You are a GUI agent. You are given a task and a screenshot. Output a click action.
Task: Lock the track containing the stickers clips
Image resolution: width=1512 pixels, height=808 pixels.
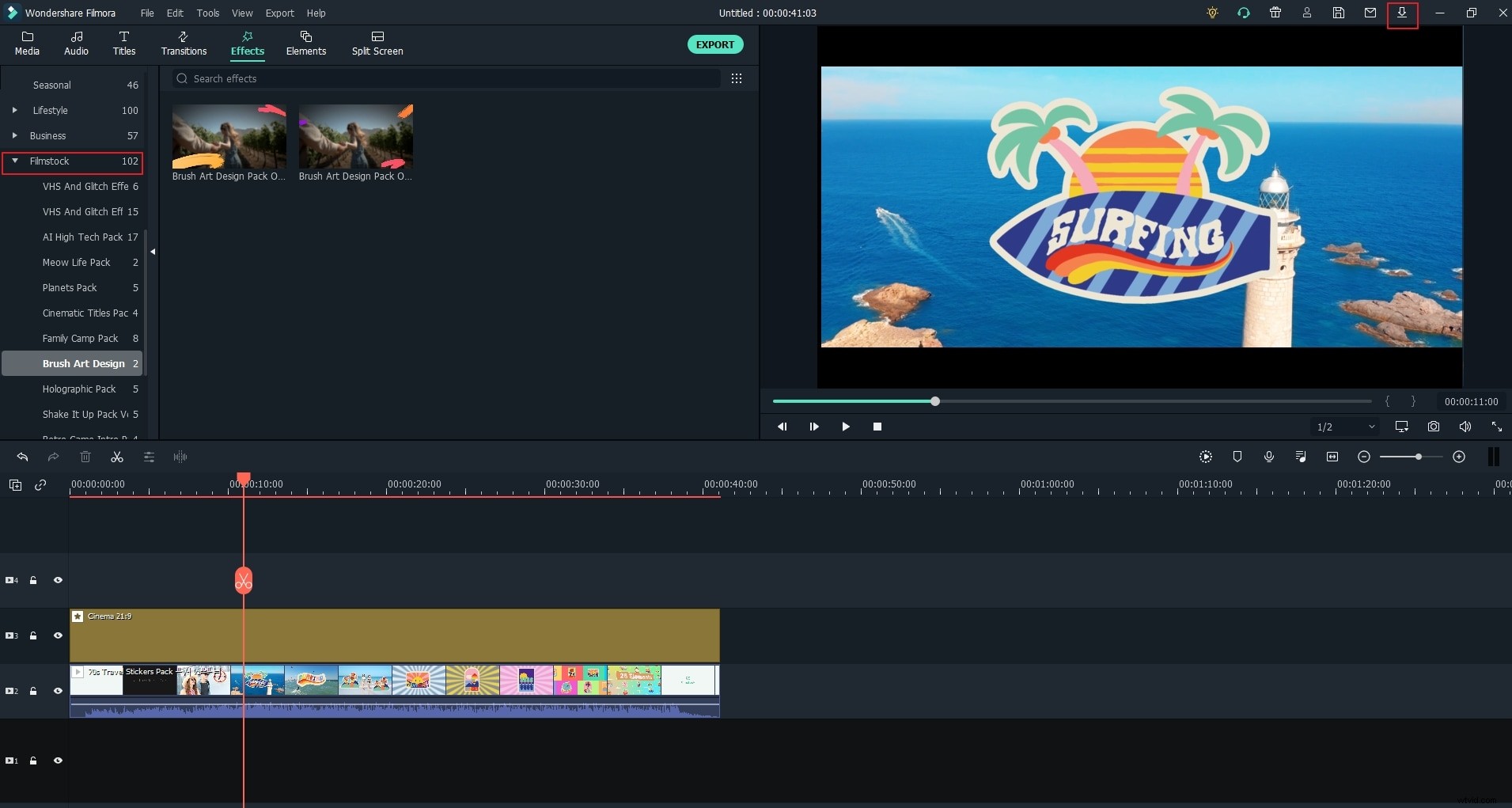[x=33, y=691]
